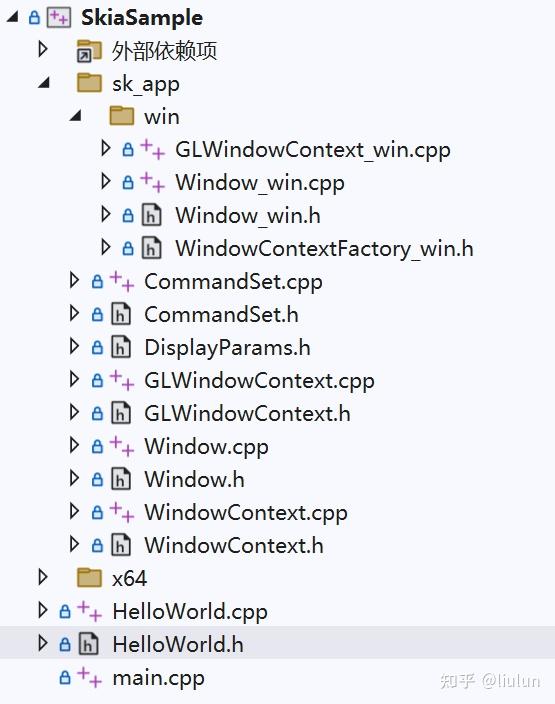Viewport: 555px width, 704px height.
Task: Select file WindowContext.h
Action: click(234, 546)
